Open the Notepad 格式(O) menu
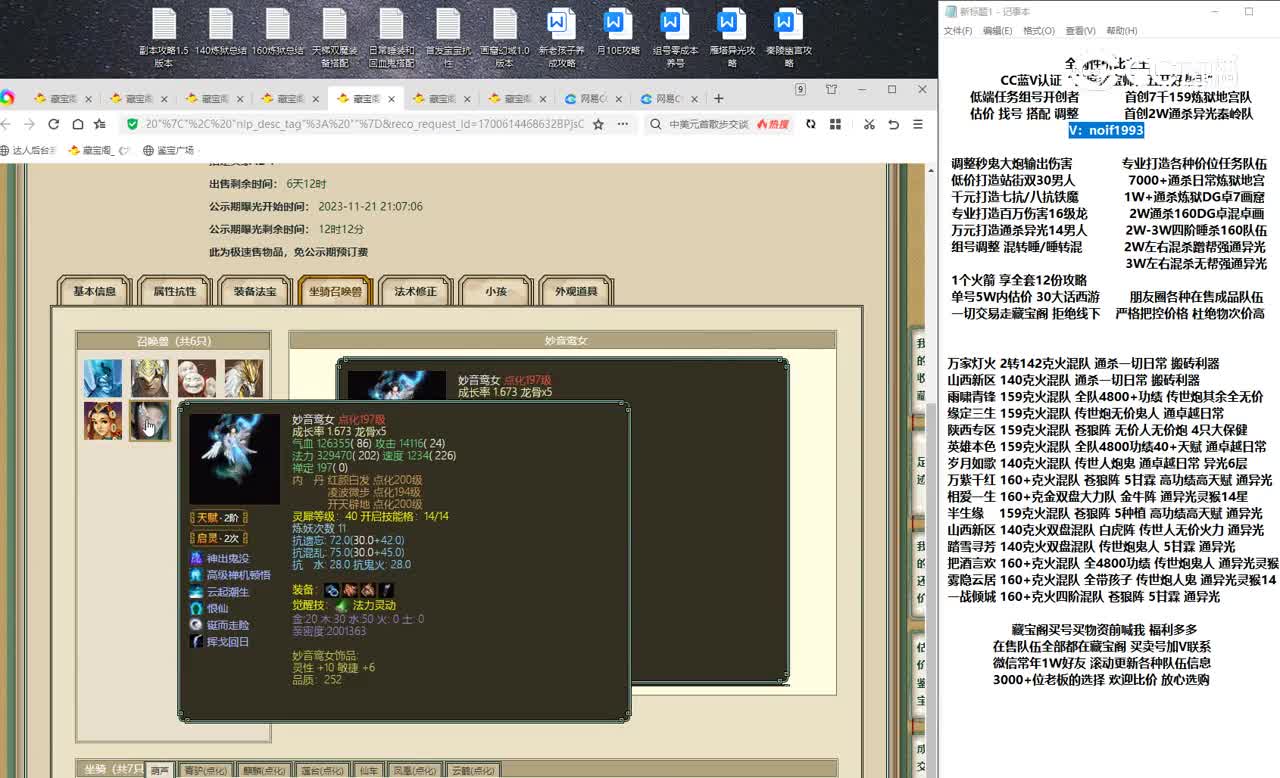This screenshot has height=778, width=1280. coord(1038,31)
